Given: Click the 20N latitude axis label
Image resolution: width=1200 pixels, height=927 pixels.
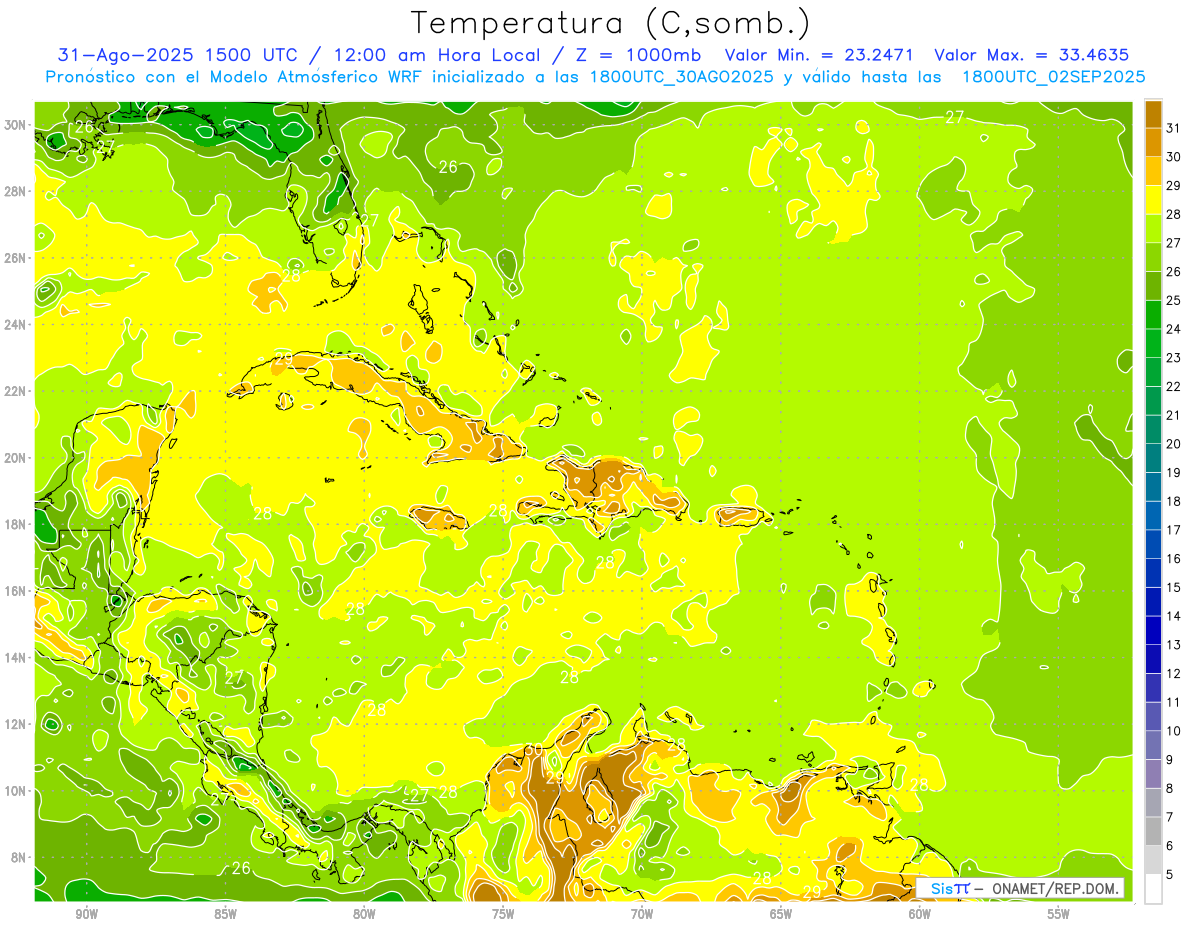Looking at the screenshot, I should tap(14, 458).
